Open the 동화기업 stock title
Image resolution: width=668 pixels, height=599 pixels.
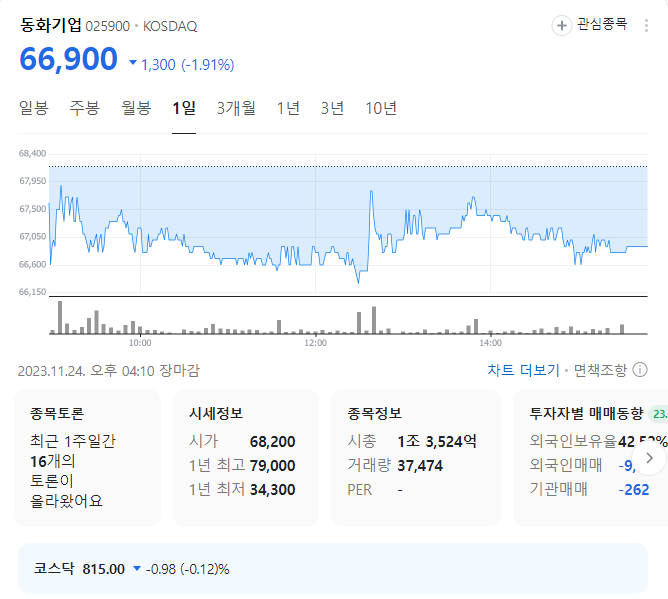point(50,25)
